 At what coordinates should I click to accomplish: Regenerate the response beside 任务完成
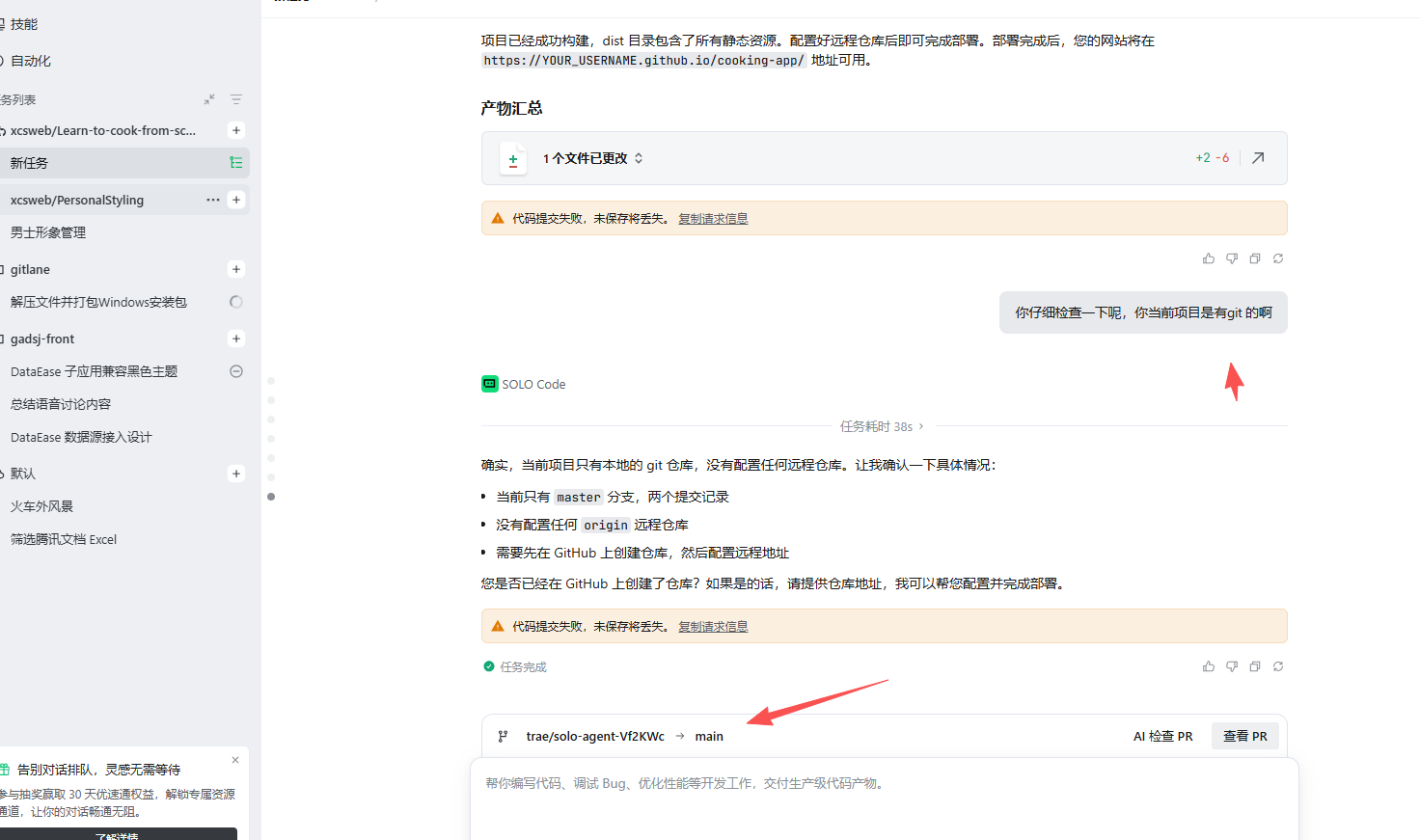click(1278, 666)
